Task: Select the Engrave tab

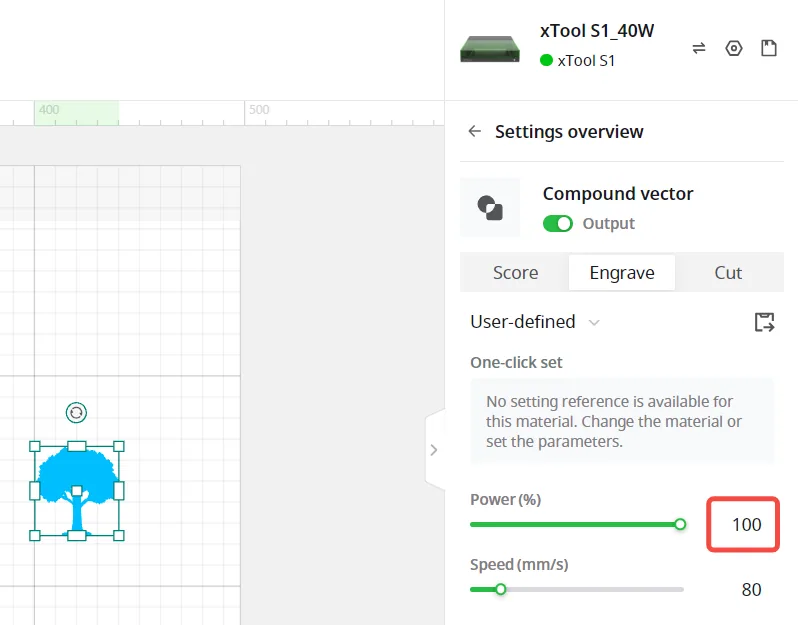Action: [x=622, y=273]
